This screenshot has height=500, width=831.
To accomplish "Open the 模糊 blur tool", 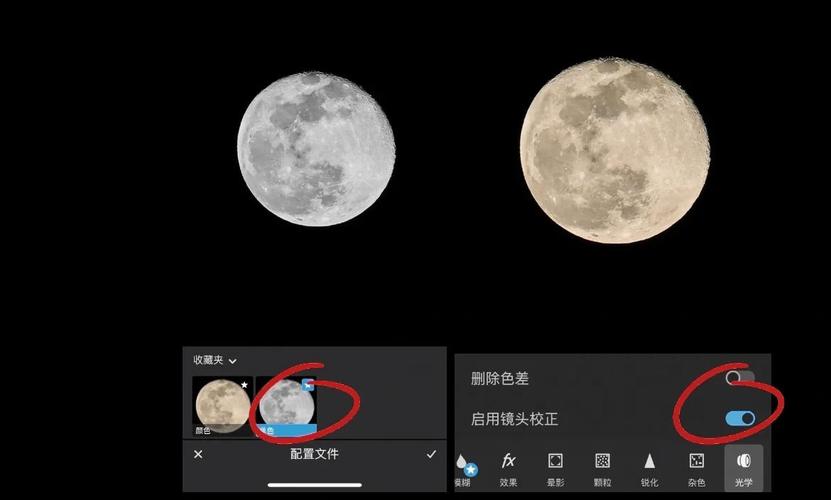I will [x=463, y=470].
